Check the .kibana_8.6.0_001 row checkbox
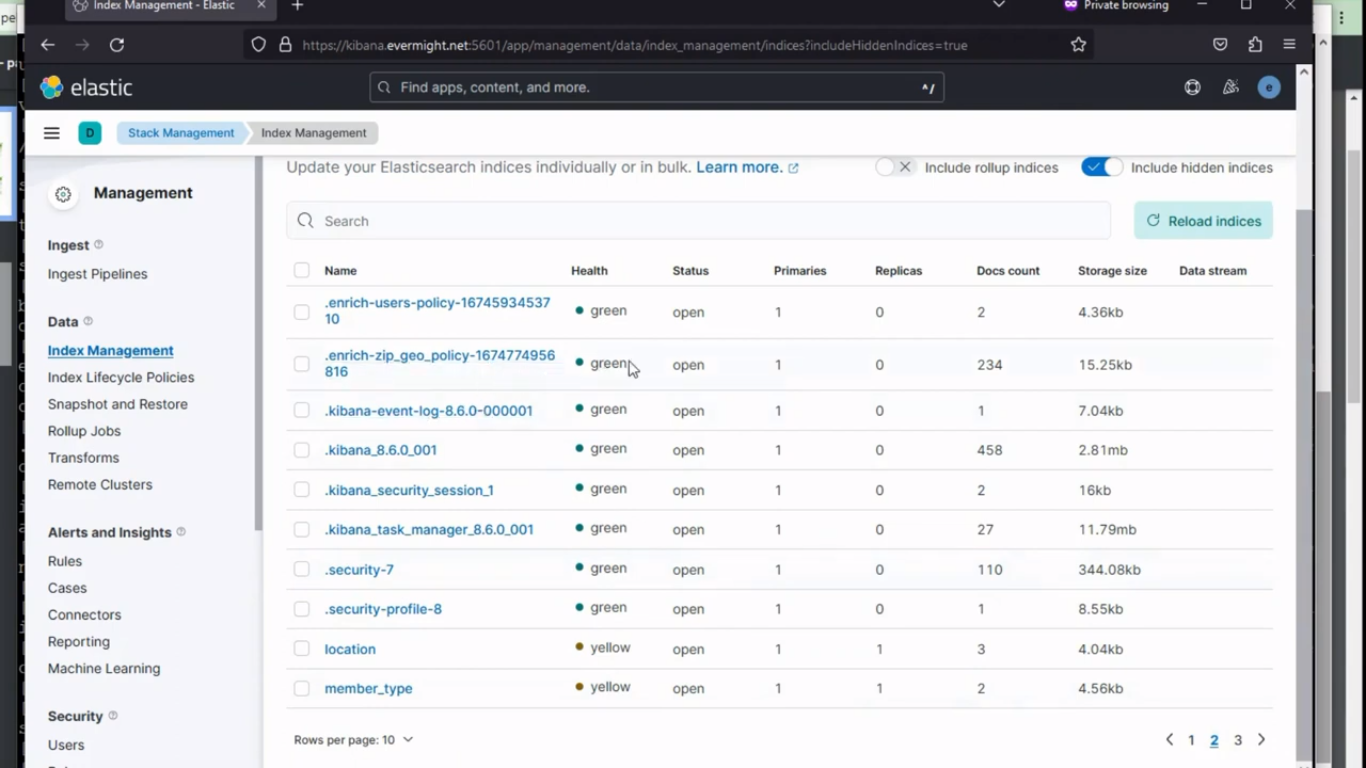 click(x=302, y=450)
